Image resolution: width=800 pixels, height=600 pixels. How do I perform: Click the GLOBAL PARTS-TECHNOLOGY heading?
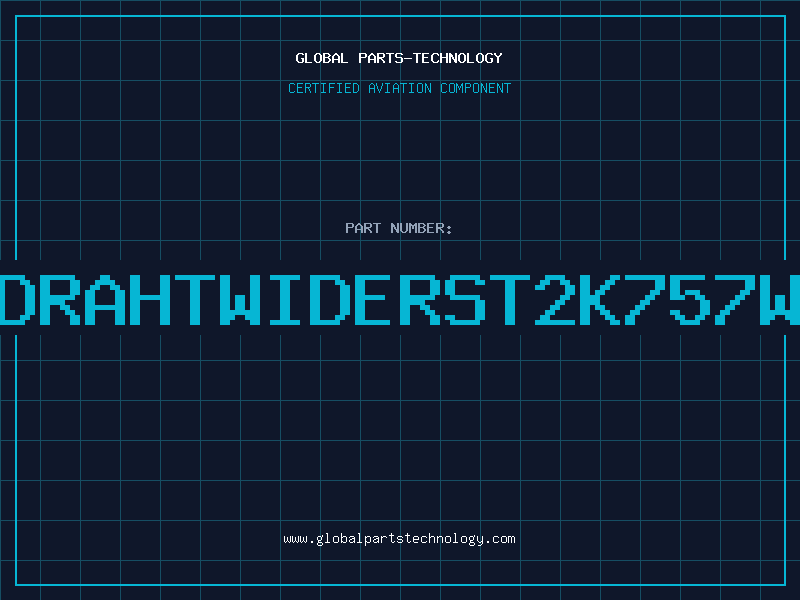point(399,58)
